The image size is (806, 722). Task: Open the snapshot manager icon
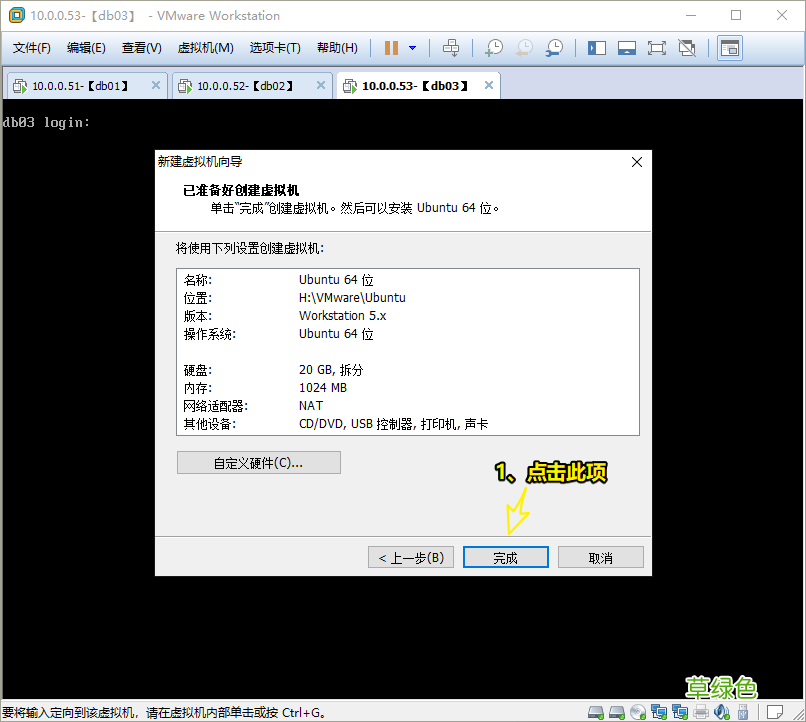coord(554,48)
